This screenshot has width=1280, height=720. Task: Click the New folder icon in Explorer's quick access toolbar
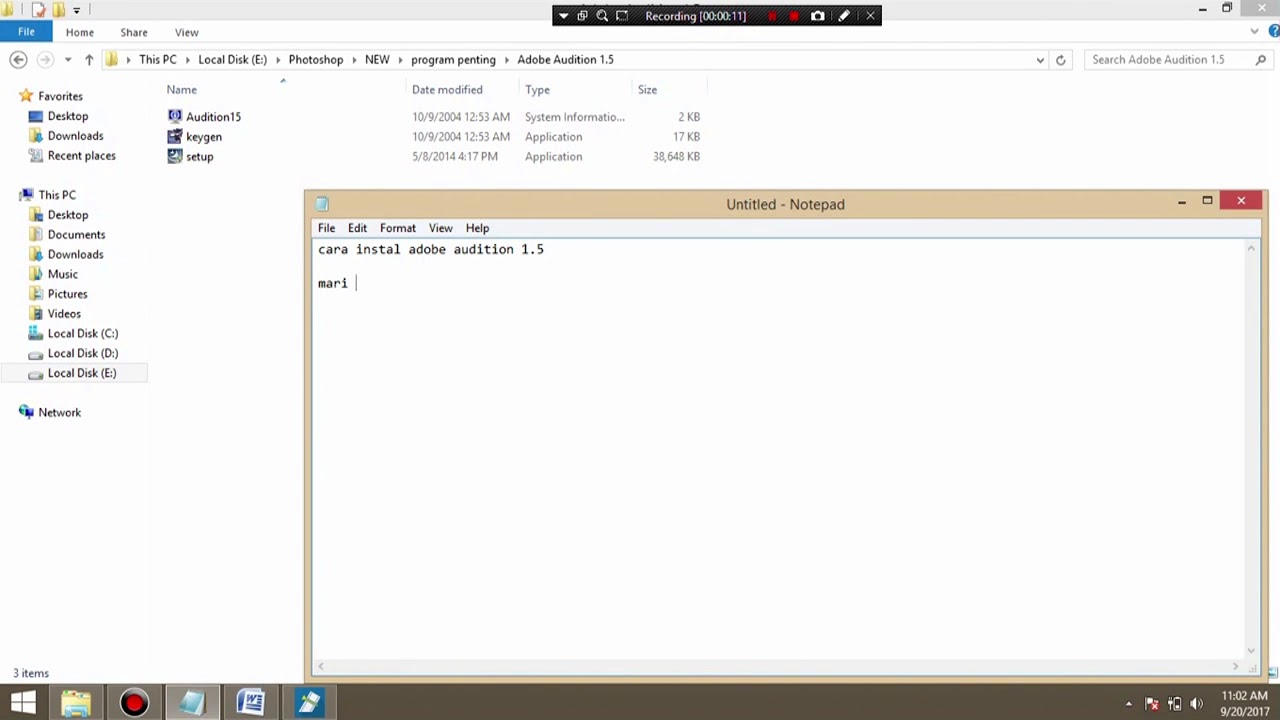tap(58, 10)
